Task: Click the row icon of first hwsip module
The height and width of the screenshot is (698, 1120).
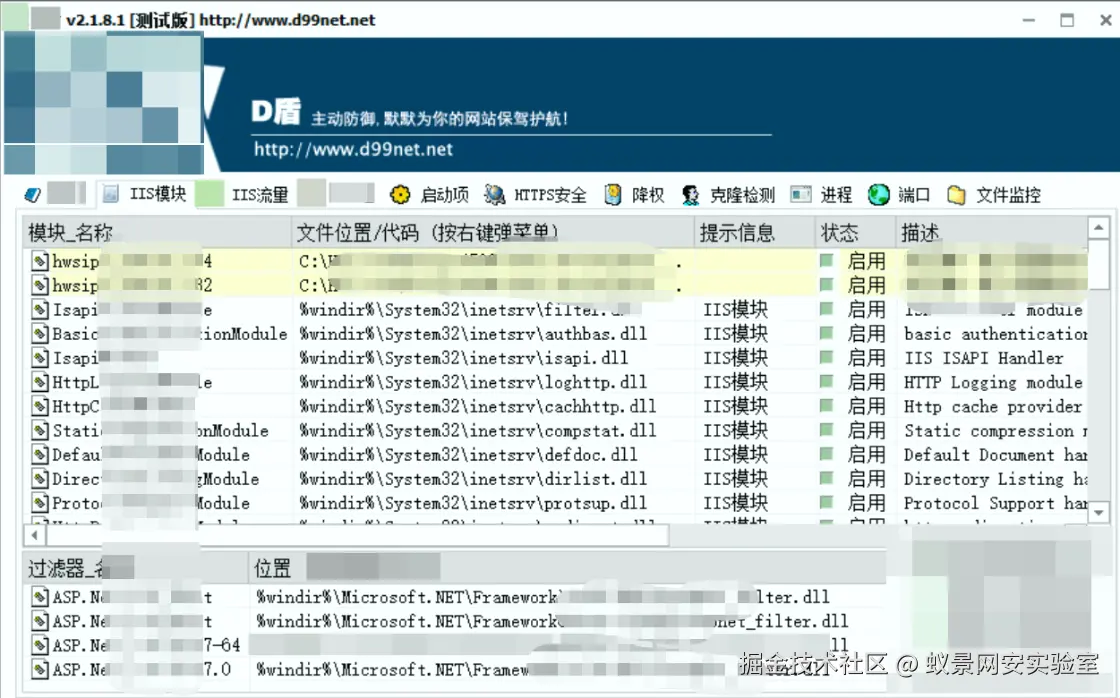Action: click(40, 261)
